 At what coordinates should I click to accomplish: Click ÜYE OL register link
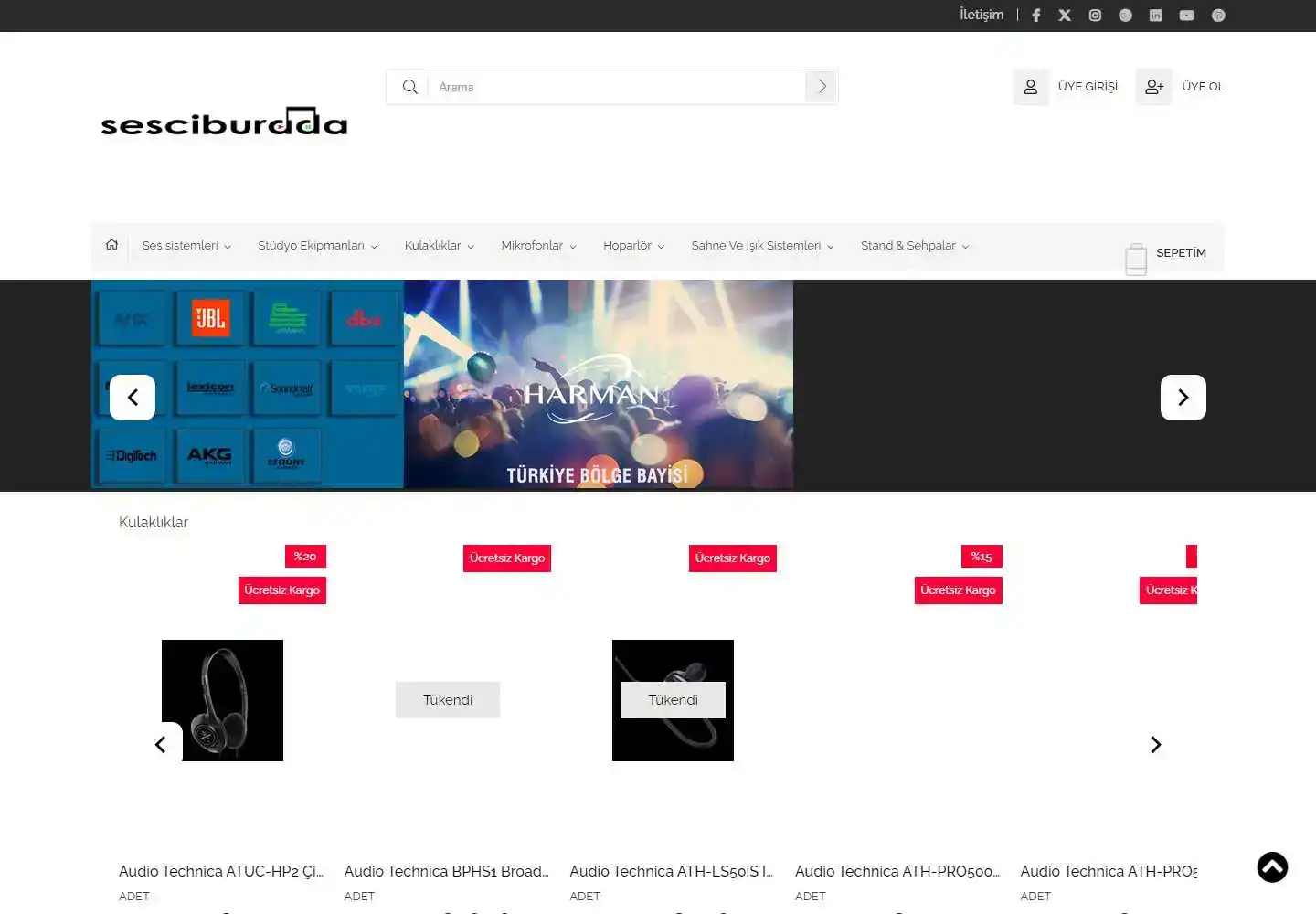1203,87
